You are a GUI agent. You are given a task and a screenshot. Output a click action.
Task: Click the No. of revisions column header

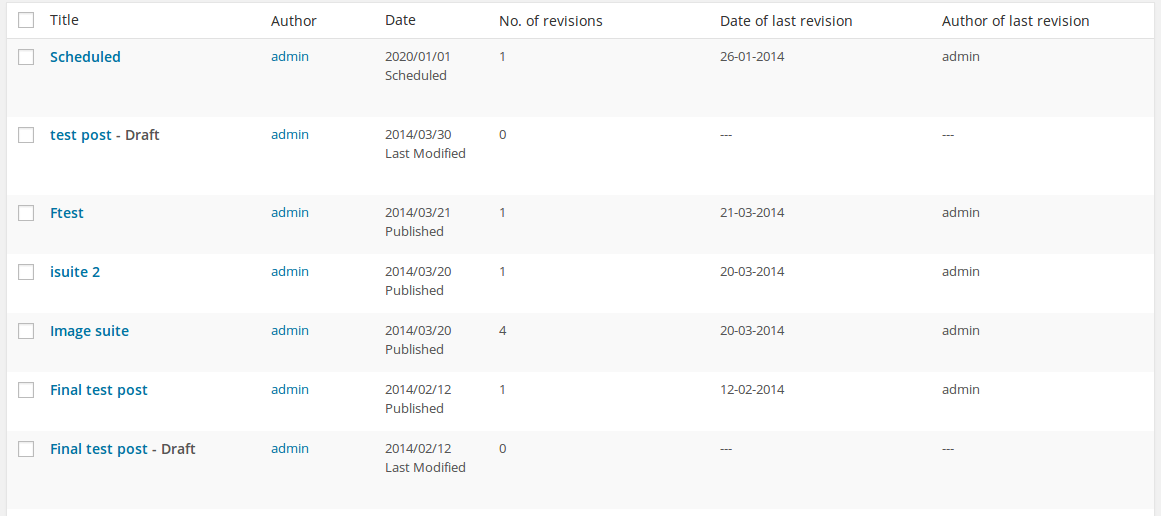point(551,21)
